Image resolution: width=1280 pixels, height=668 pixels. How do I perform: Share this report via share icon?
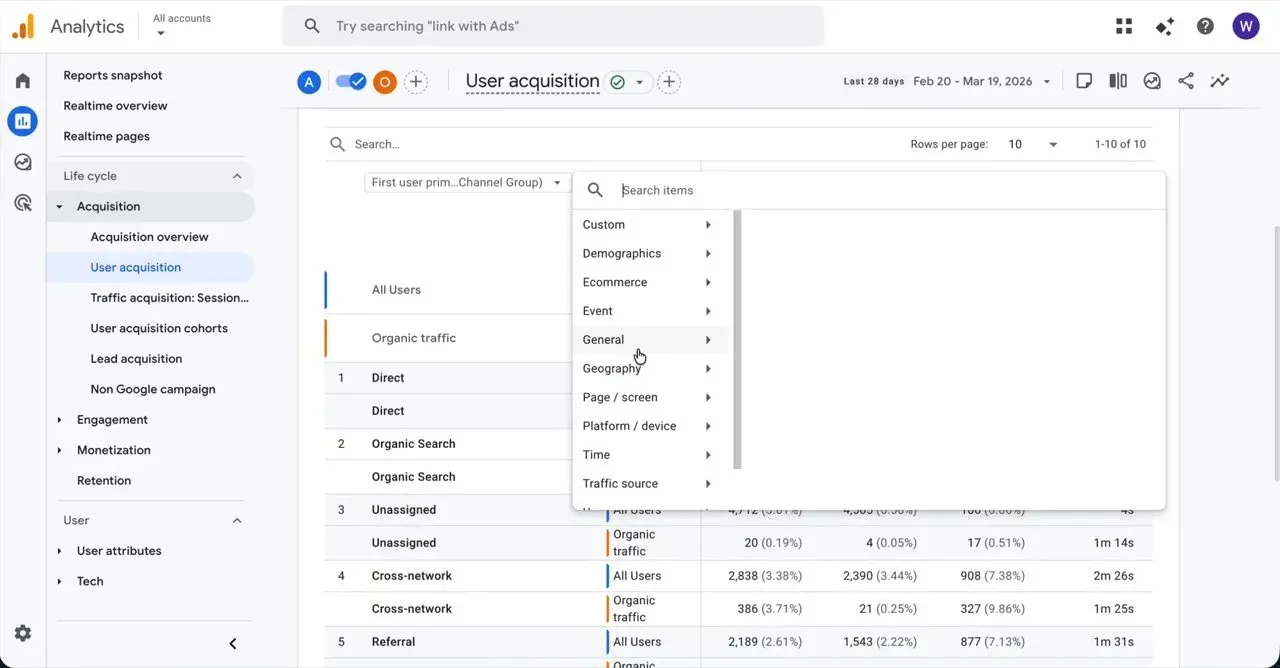click(x=1186, y=81)
